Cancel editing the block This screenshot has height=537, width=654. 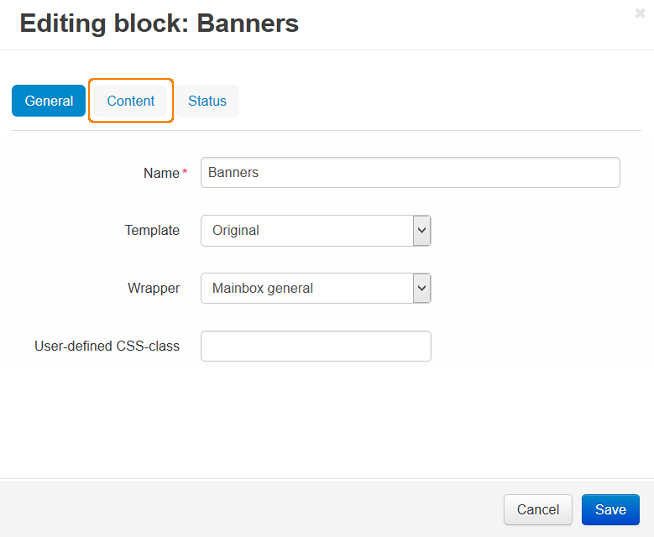pos(538,509)
